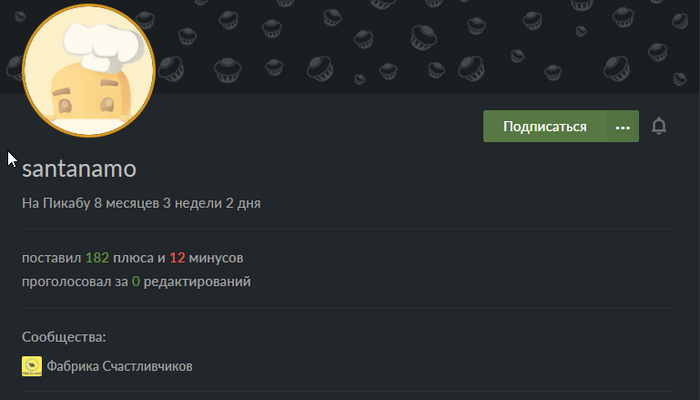Click the word редактирований in stats
Viewport: 700px width, 400px height.
click(197, 282)
